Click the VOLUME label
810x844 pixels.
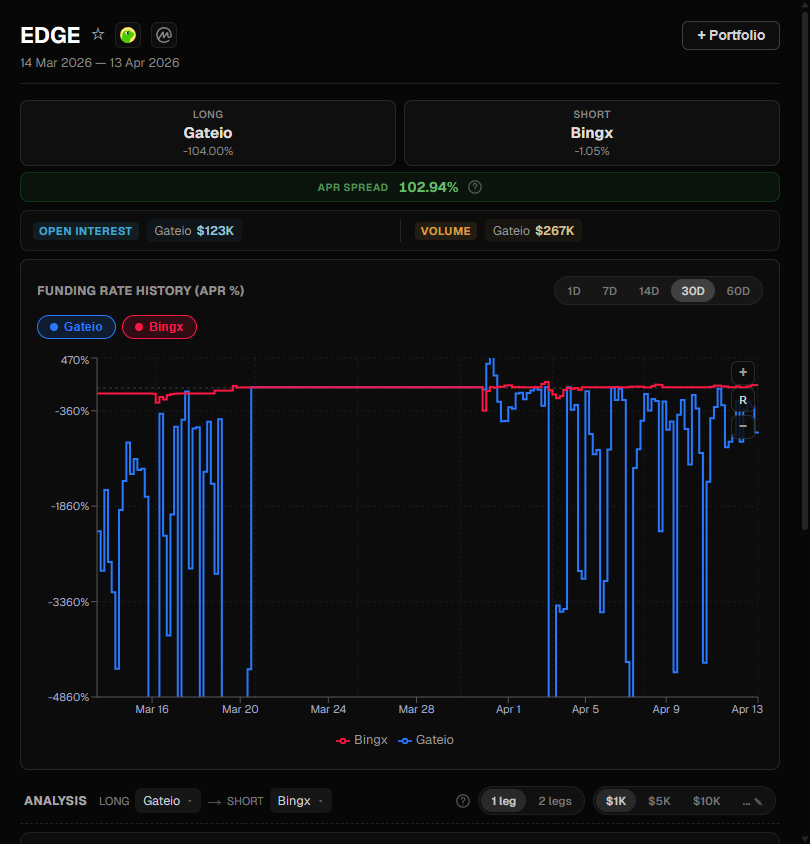click(x=445, y=231)
